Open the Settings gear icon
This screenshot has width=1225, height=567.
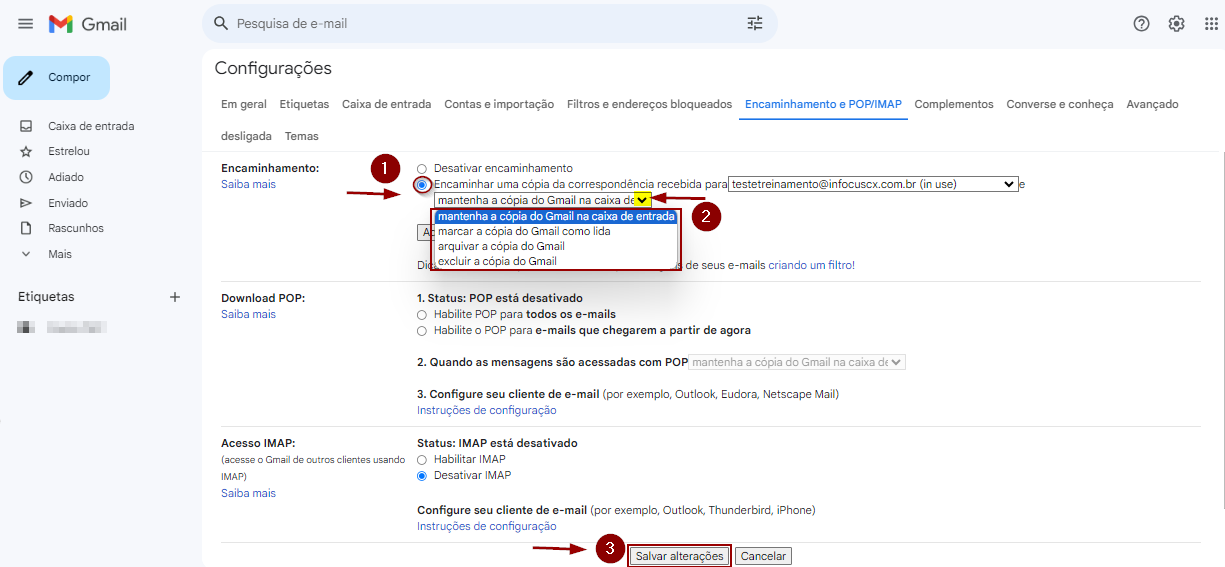tap(1176, 24)
